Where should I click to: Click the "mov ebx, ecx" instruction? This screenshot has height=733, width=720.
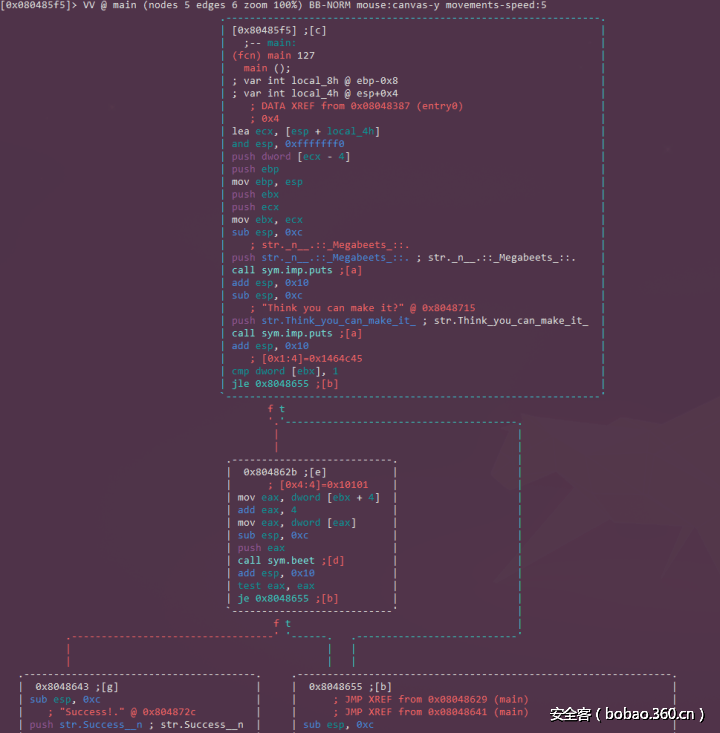click(x=267, y=220)
